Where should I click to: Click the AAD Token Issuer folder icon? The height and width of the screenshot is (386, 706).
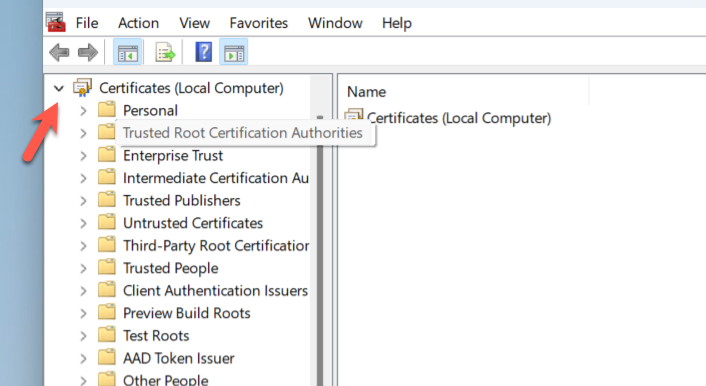(x=107, y=357)
